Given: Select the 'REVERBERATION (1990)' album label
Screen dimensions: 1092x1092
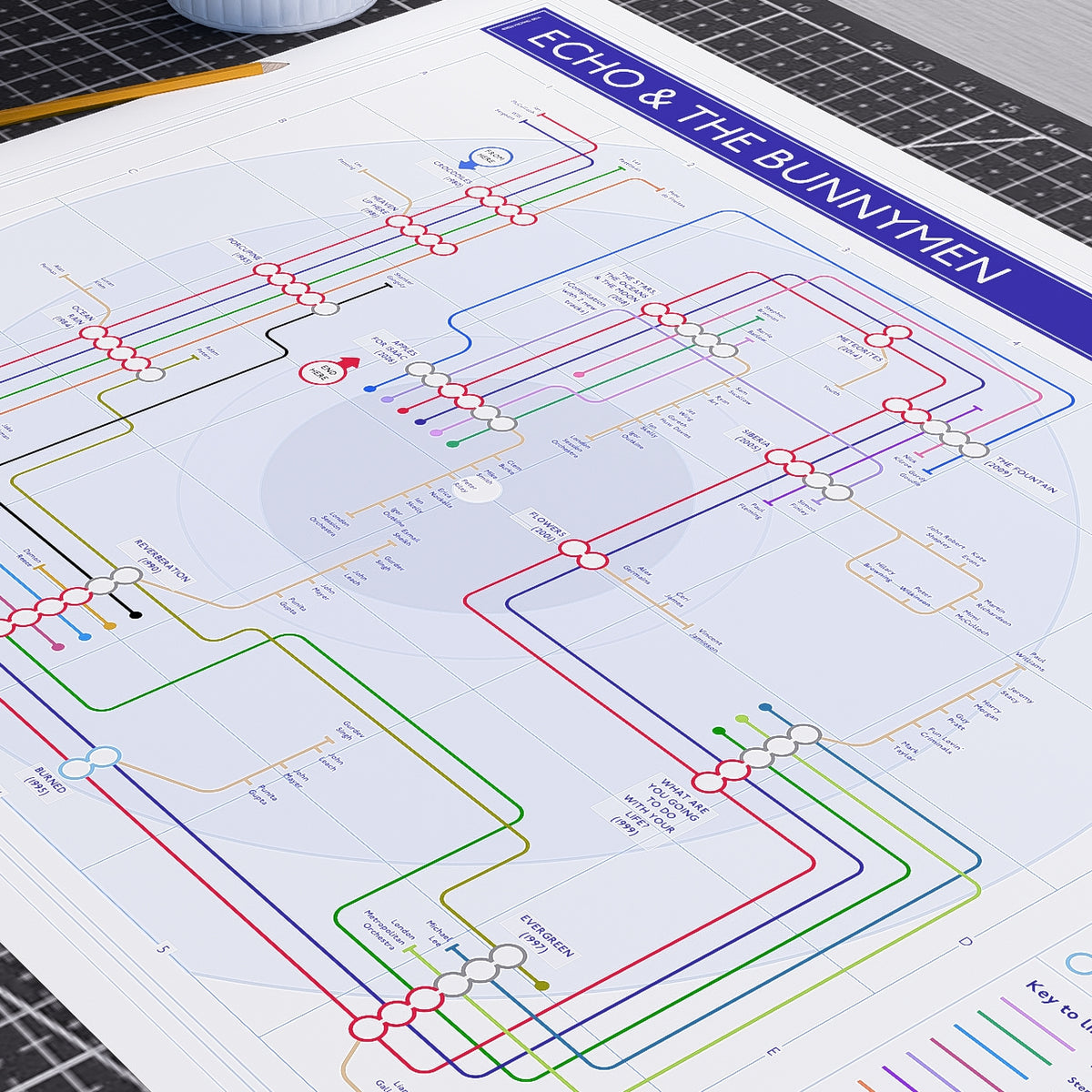Looking at the screenshot, I should [x=161, y=561].
